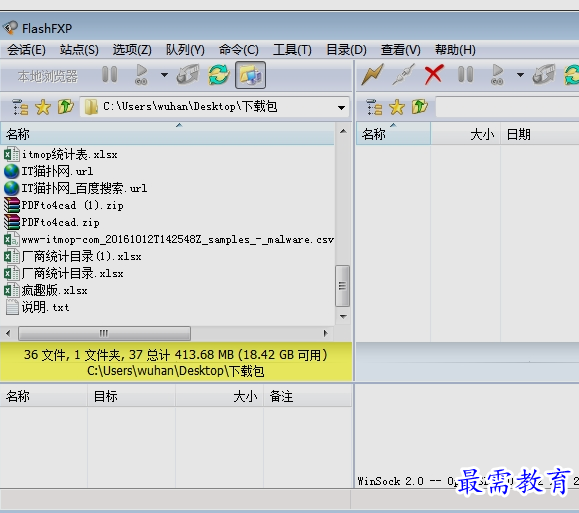579x513 pixels.
Task: Click remote disk transfer icon after Go arrow
Action: click(x=544, y=74)
